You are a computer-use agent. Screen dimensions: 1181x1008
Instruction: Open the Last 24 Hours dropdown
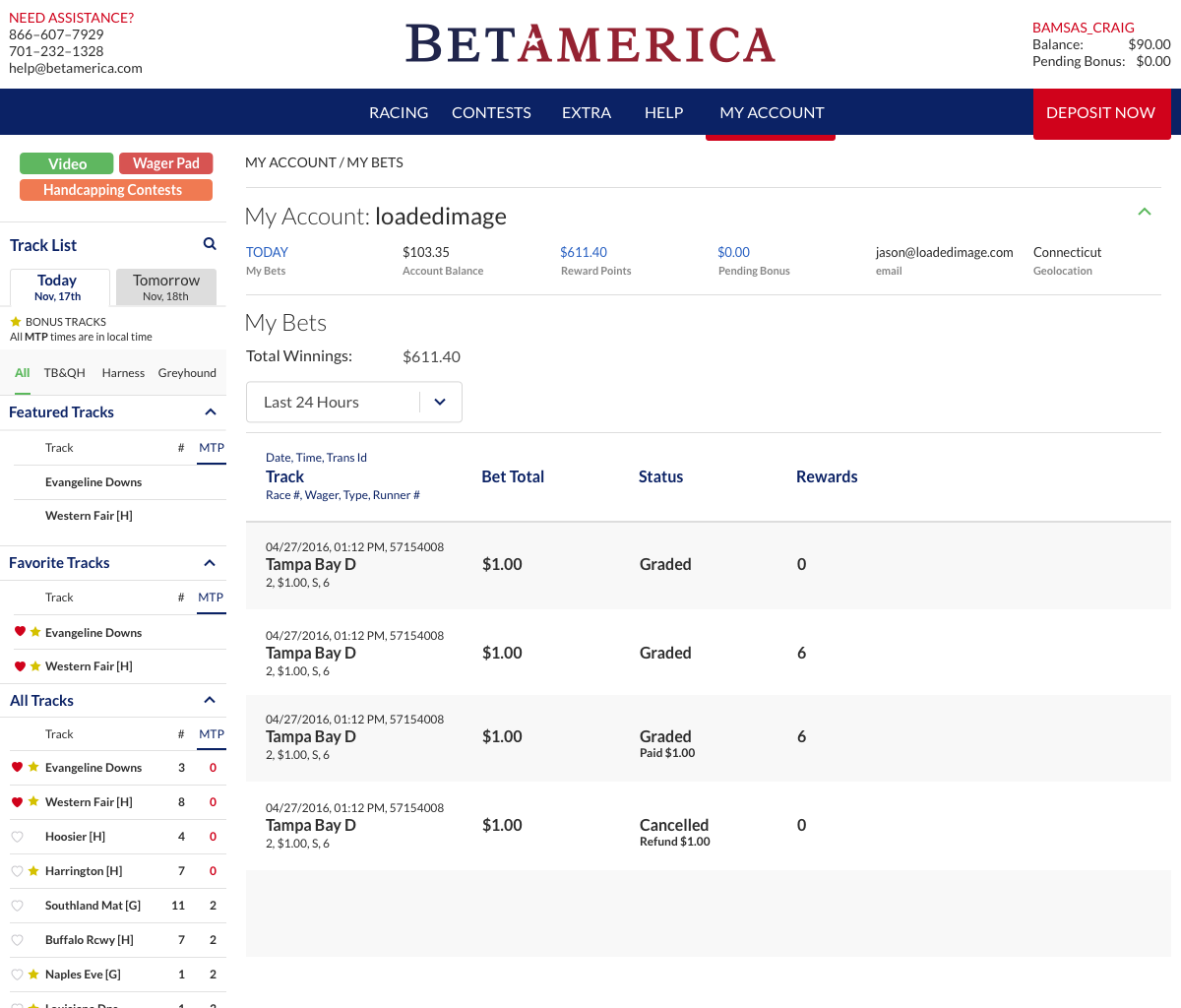coord(354,402)
